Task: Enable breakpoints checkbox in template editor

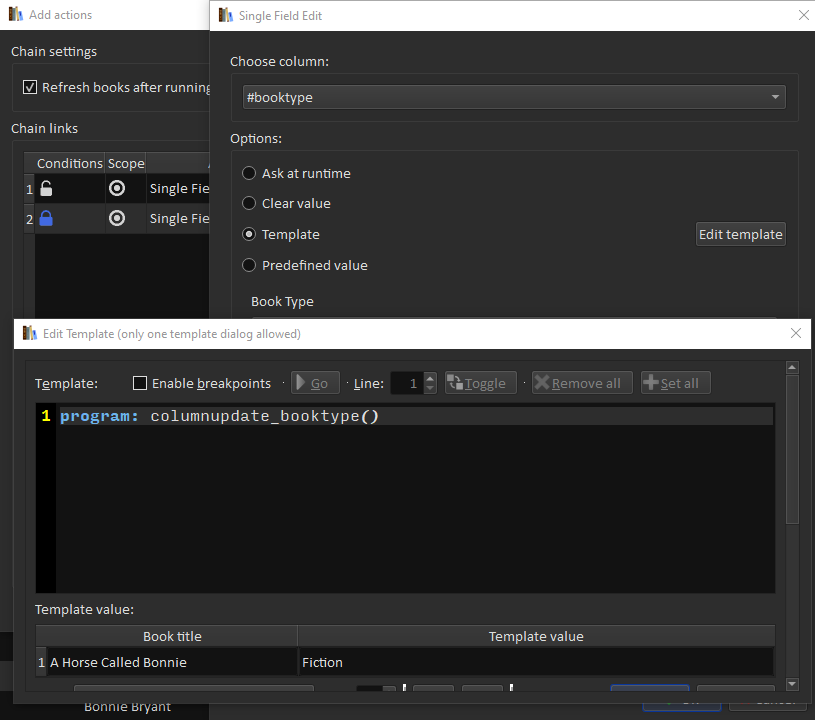Action: coord(140,383)
